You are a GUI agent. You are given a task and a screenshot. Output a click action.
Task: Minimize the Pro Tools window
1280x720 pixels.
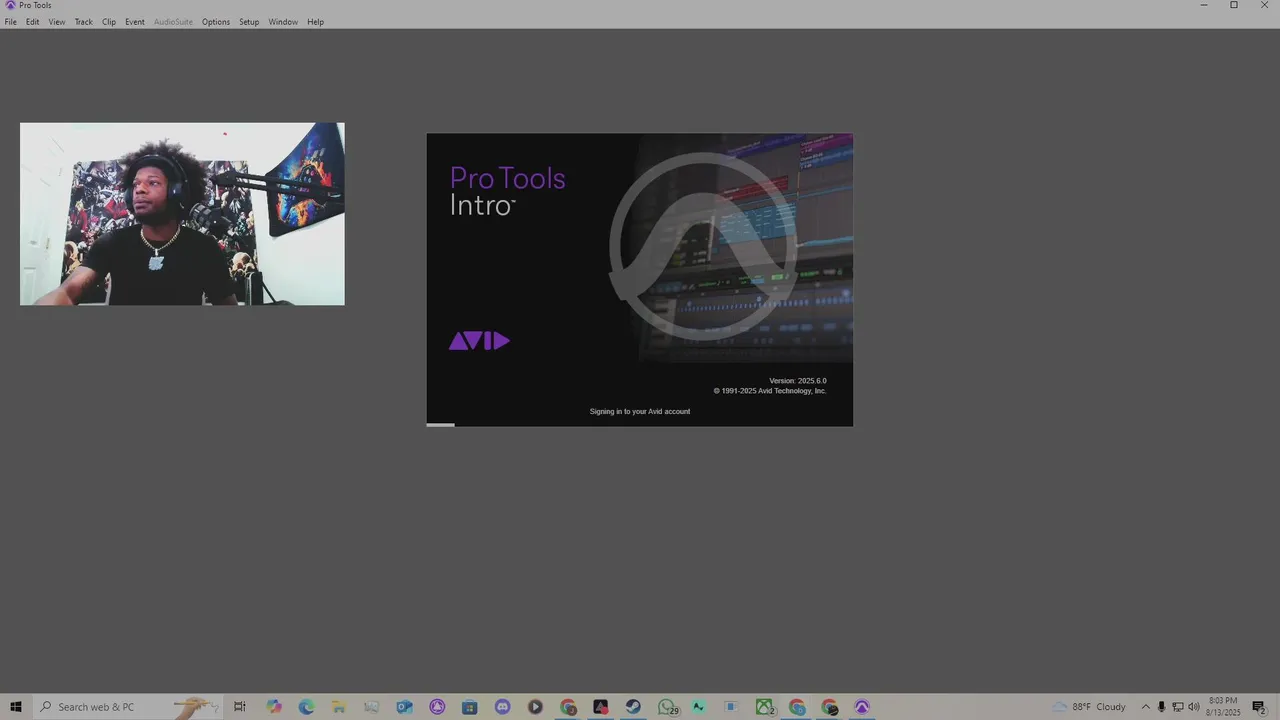tap(1204, 5)
